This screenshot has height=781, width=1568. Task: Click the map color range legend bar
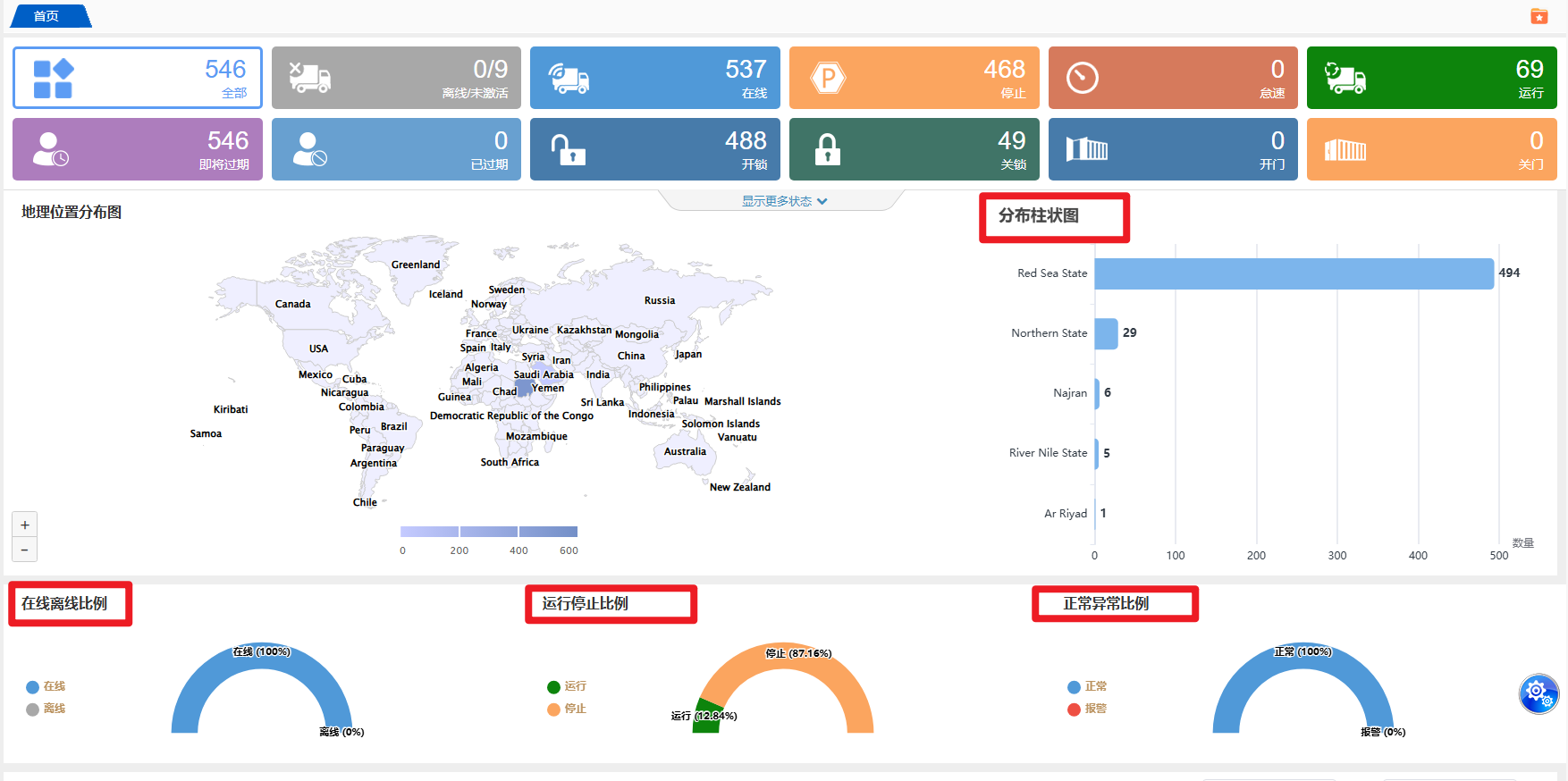489,532
